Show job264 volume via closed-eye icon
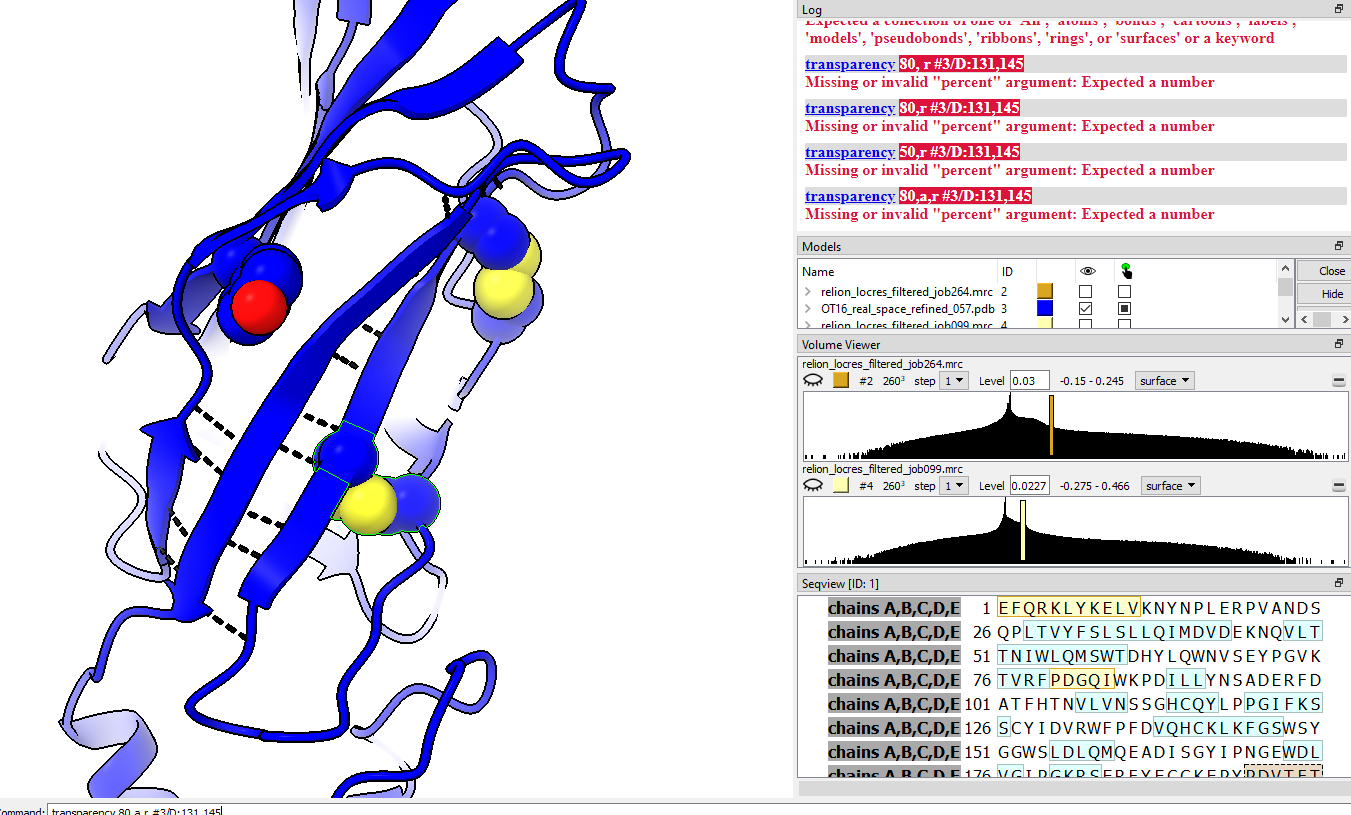The image size is (1351, 815). click(814, 381)
